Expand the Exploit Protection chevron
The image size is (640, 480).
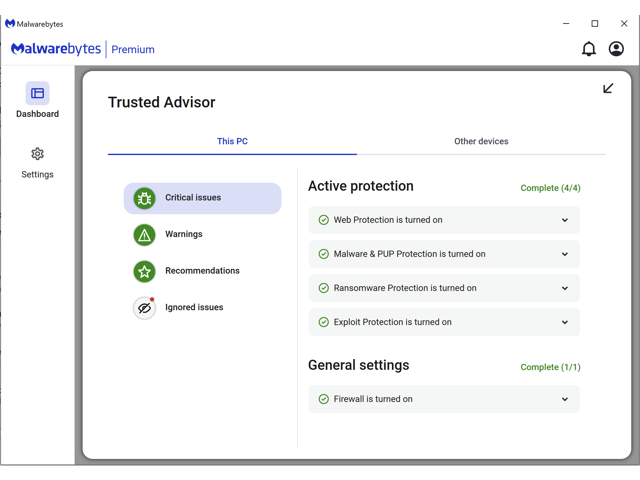click(565, 322)
